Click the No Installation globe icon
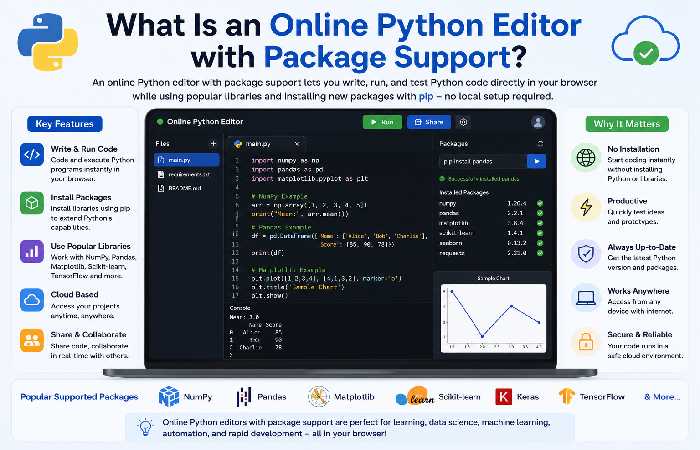Viewport: 700px width, 450px height. pyautogui.click(x=586, y=158)
